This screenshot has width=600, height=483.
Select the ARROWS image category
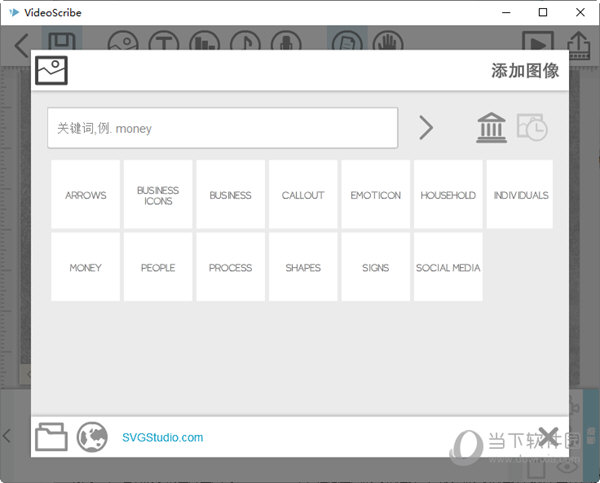coord(85,195)
